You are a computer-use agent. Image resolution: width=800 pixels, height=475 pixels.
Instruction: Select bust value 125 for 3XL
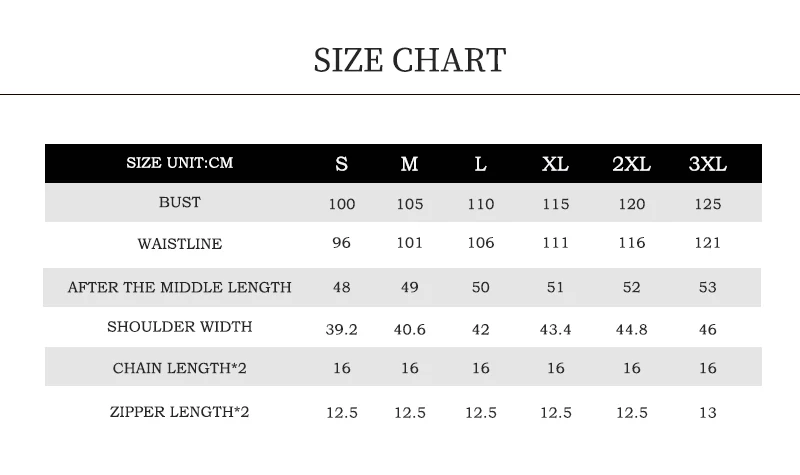click(x=708, y=204)
